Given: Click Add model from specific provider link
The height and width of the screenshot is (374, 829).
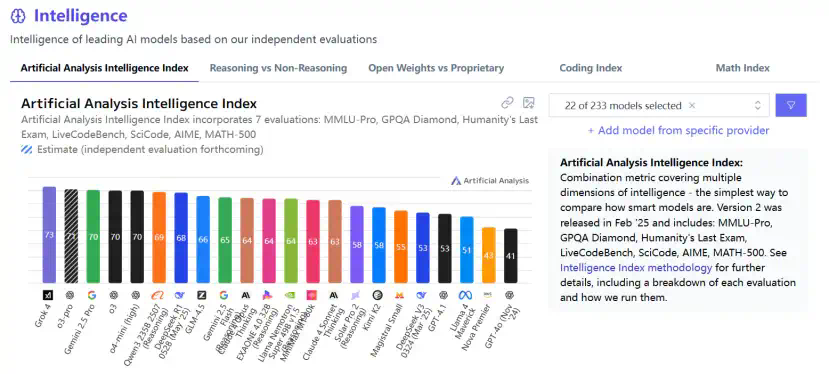Looking at the screenshot, I should 678,130.
